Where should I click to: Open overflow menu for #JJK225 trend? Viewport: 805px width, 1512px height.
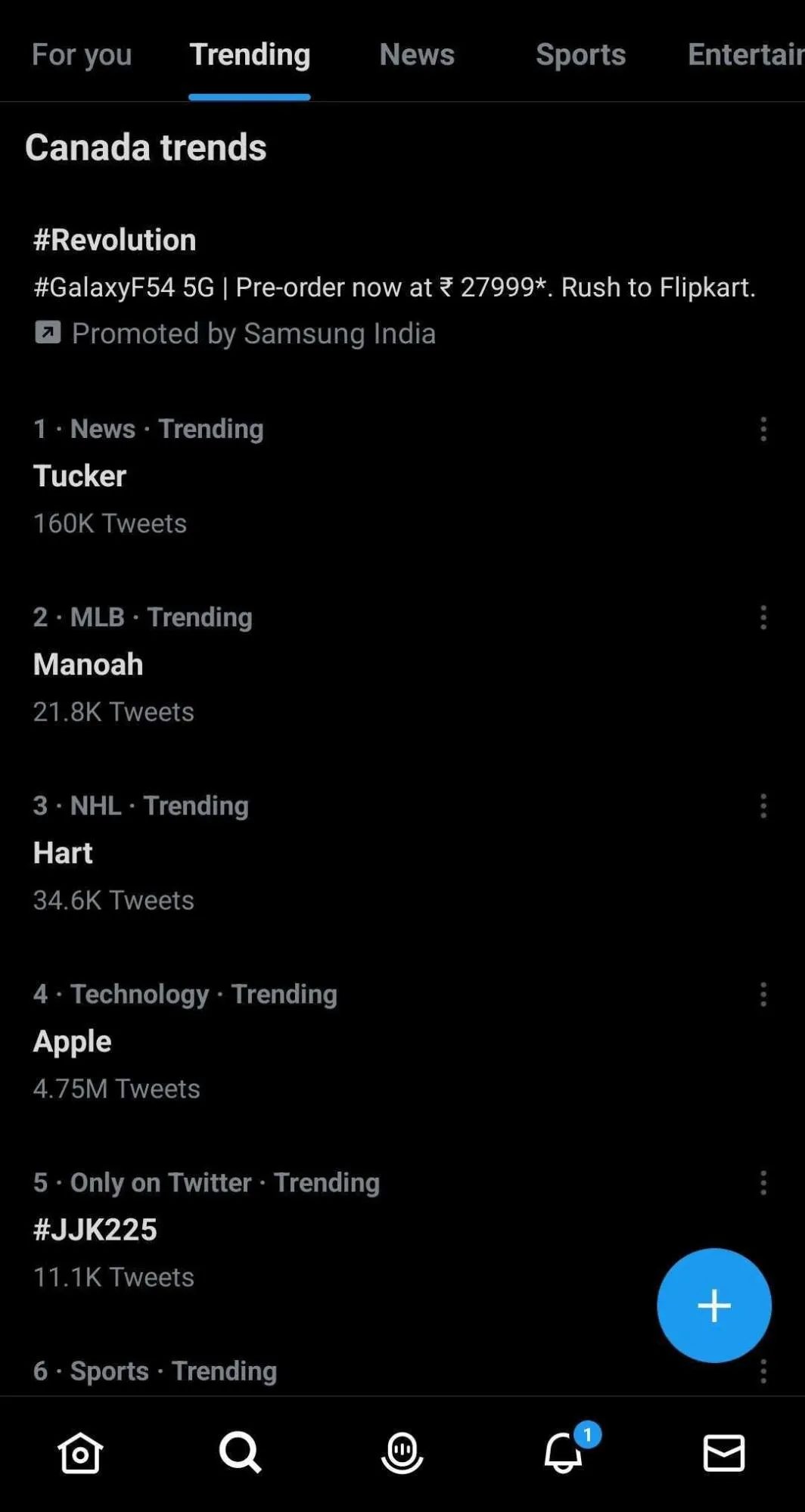pyautogui.click(x=763, y=1184)
